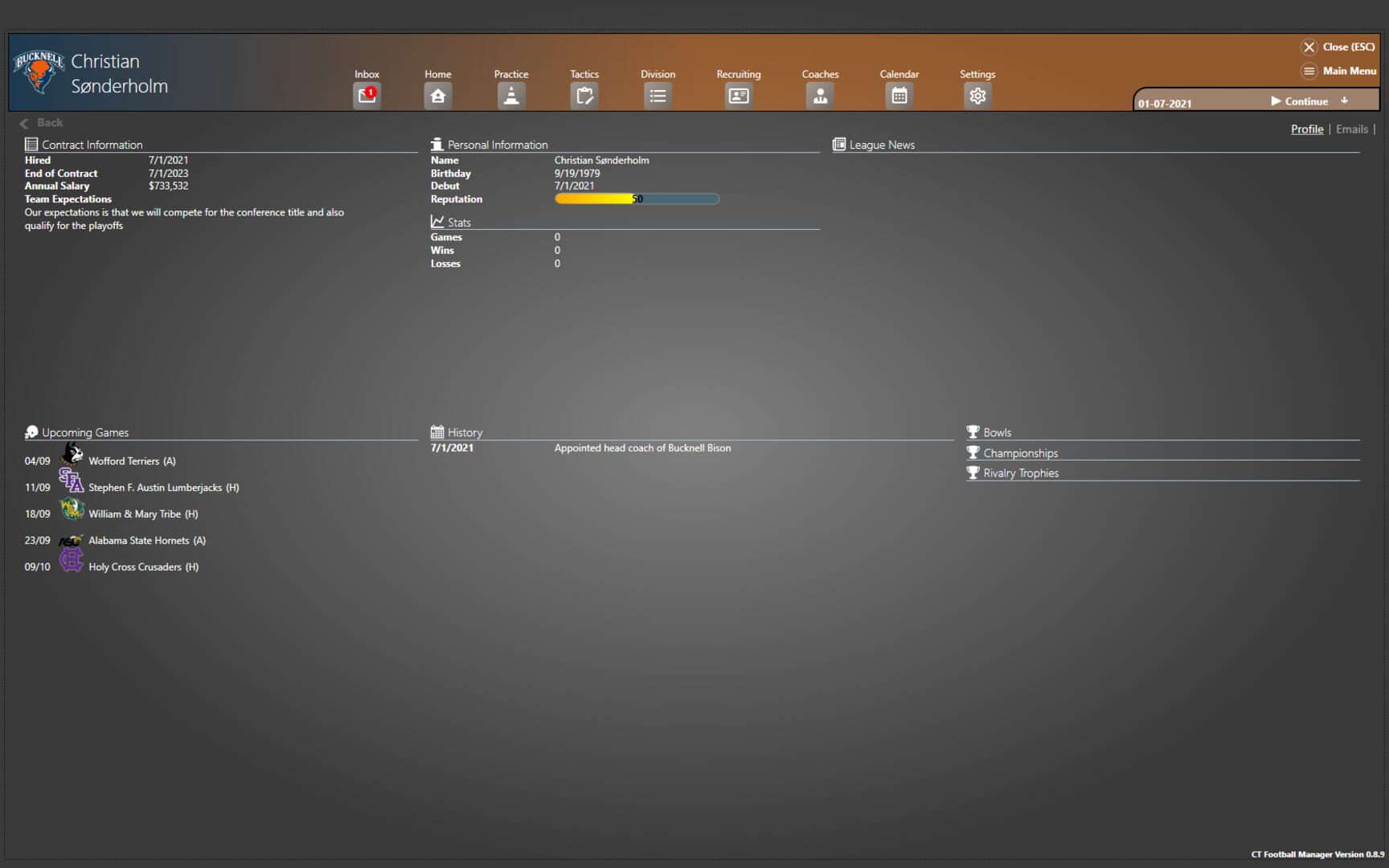This screenshot has width=1389, height=868.
Task: Expand the Continue dropdown arrow
Action: [x=1344, y=101]
